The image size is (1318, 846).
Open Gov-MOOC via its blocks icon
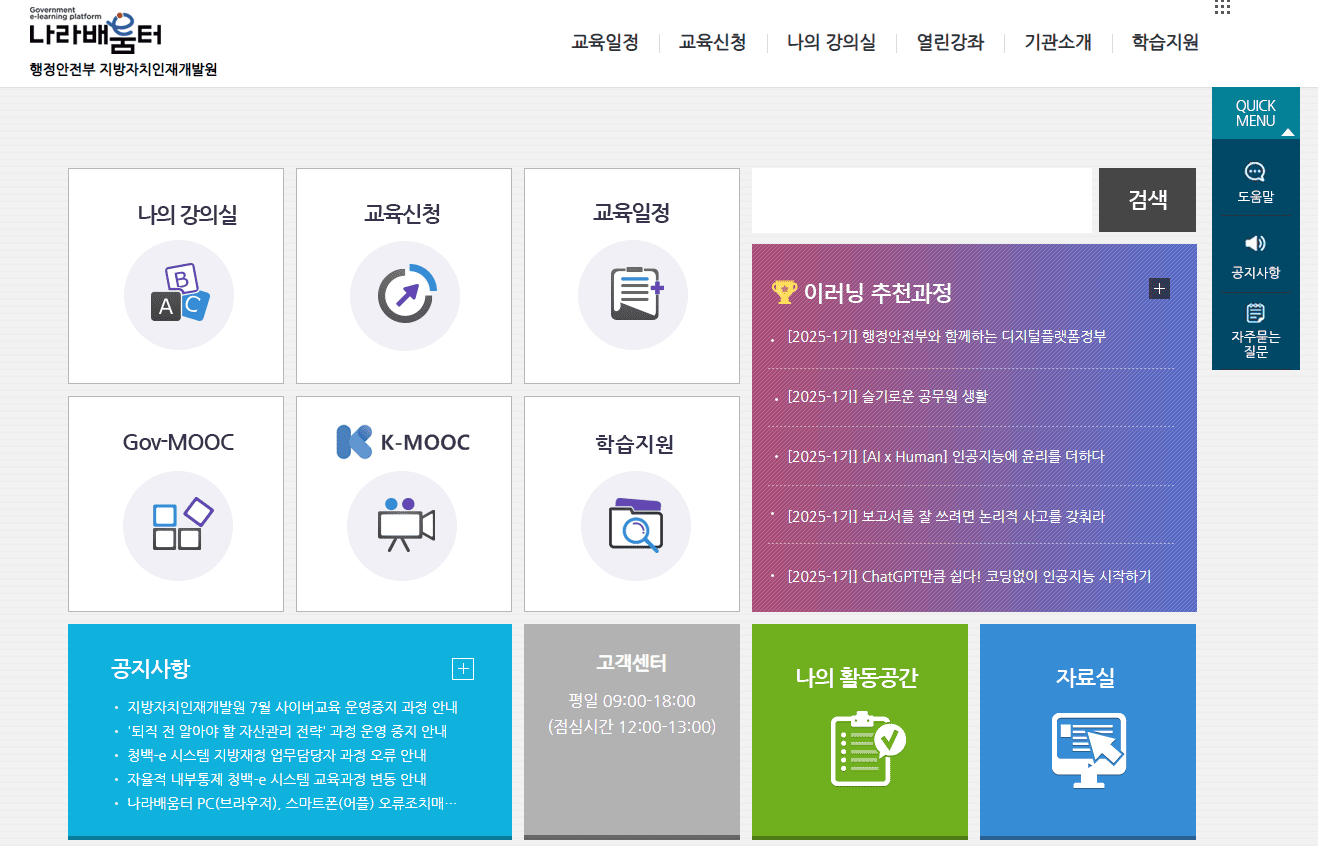tap(178, 525)
